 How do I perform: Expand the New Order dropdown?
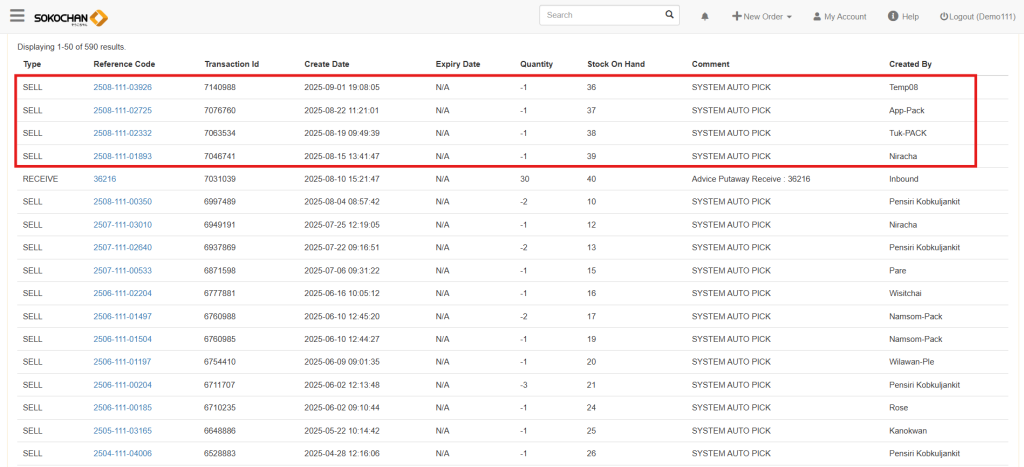point(762,17)
